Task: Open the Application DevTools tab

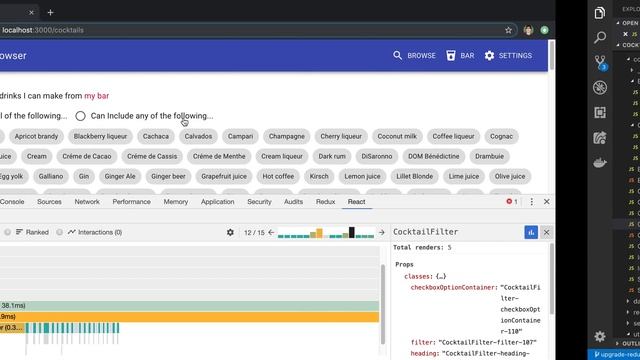Action: (x=218, y=202)
